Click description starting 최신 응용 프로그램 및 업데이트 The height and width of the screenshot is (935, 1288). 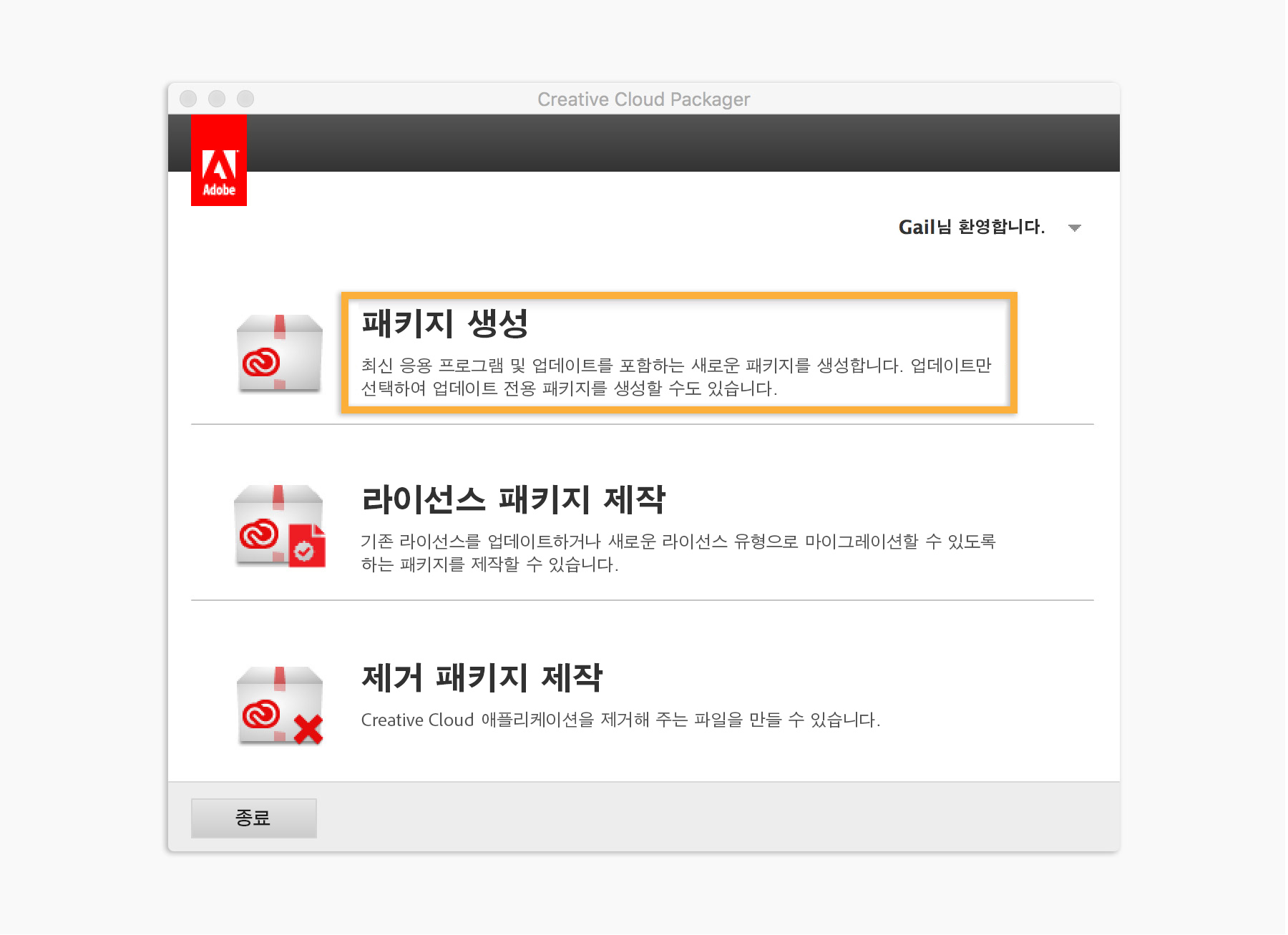676,377
